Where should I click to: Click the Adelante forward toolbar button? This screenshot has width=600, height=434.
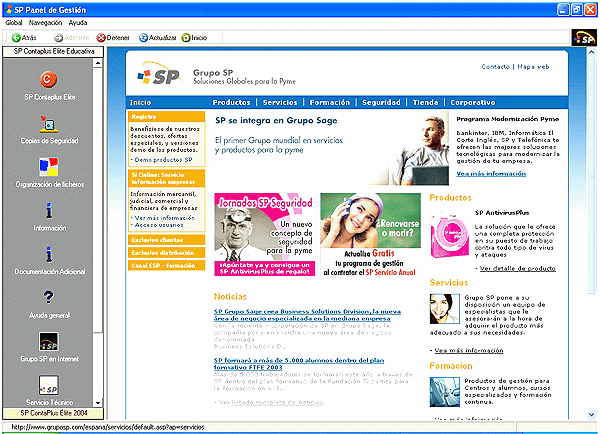pos(72,38)
